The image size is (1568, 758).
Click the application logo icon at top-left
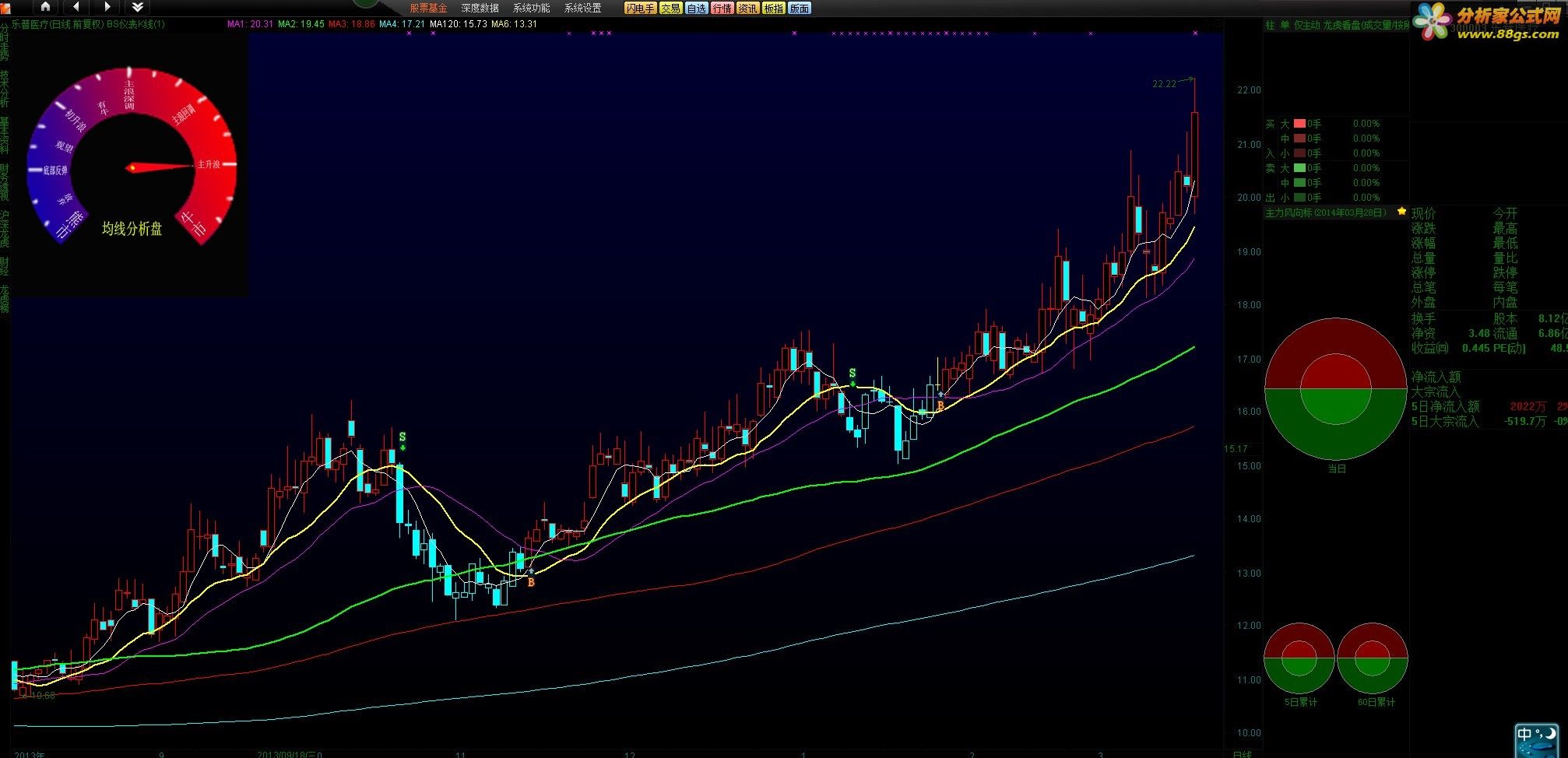(x=5, y=7)
